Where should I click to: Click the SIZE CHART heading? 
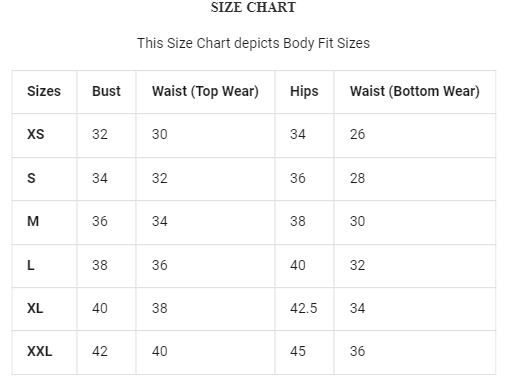coord(253,7)
